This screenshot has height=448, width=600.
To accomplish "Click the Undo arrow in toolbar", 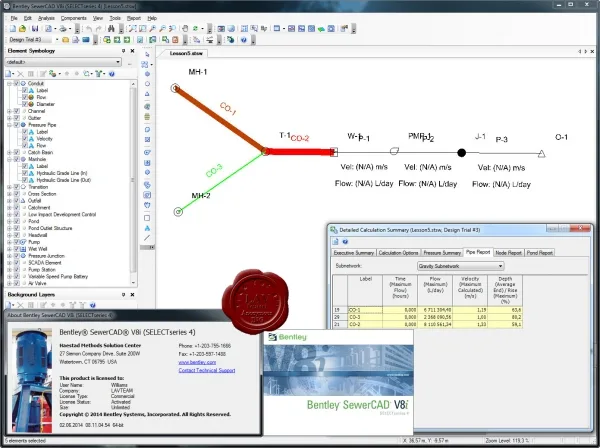I will pyautogui.click(x=89, y=29).
